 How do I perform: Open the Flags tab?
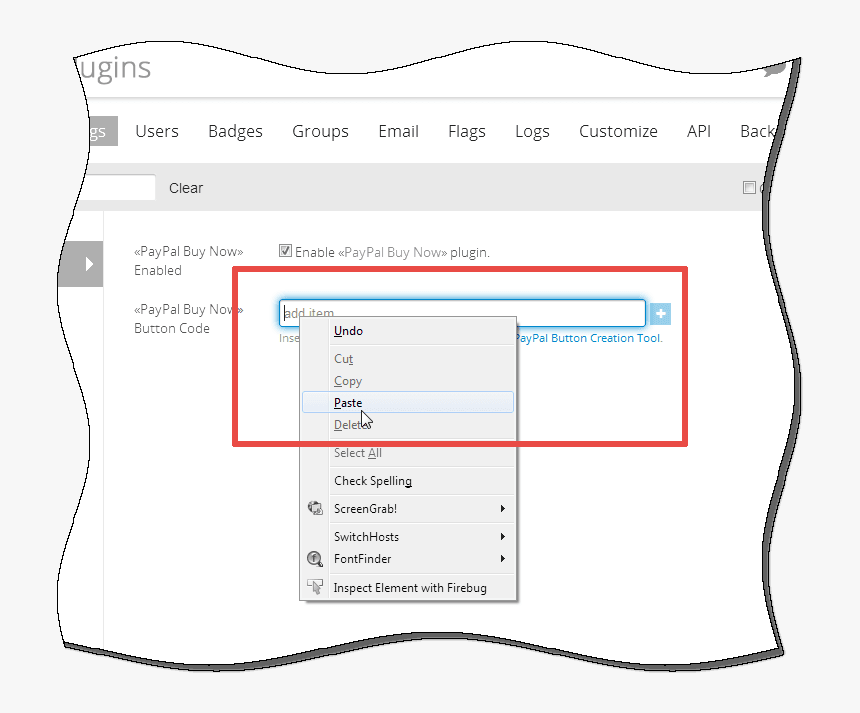[x=467, y=131]
